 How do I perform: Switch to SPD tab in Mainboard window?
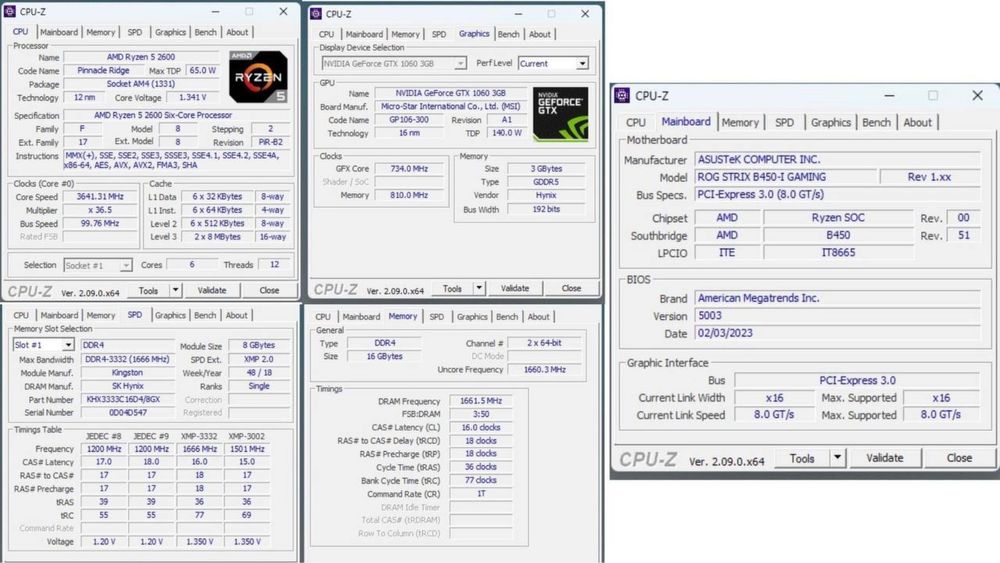tap(784, 122)
